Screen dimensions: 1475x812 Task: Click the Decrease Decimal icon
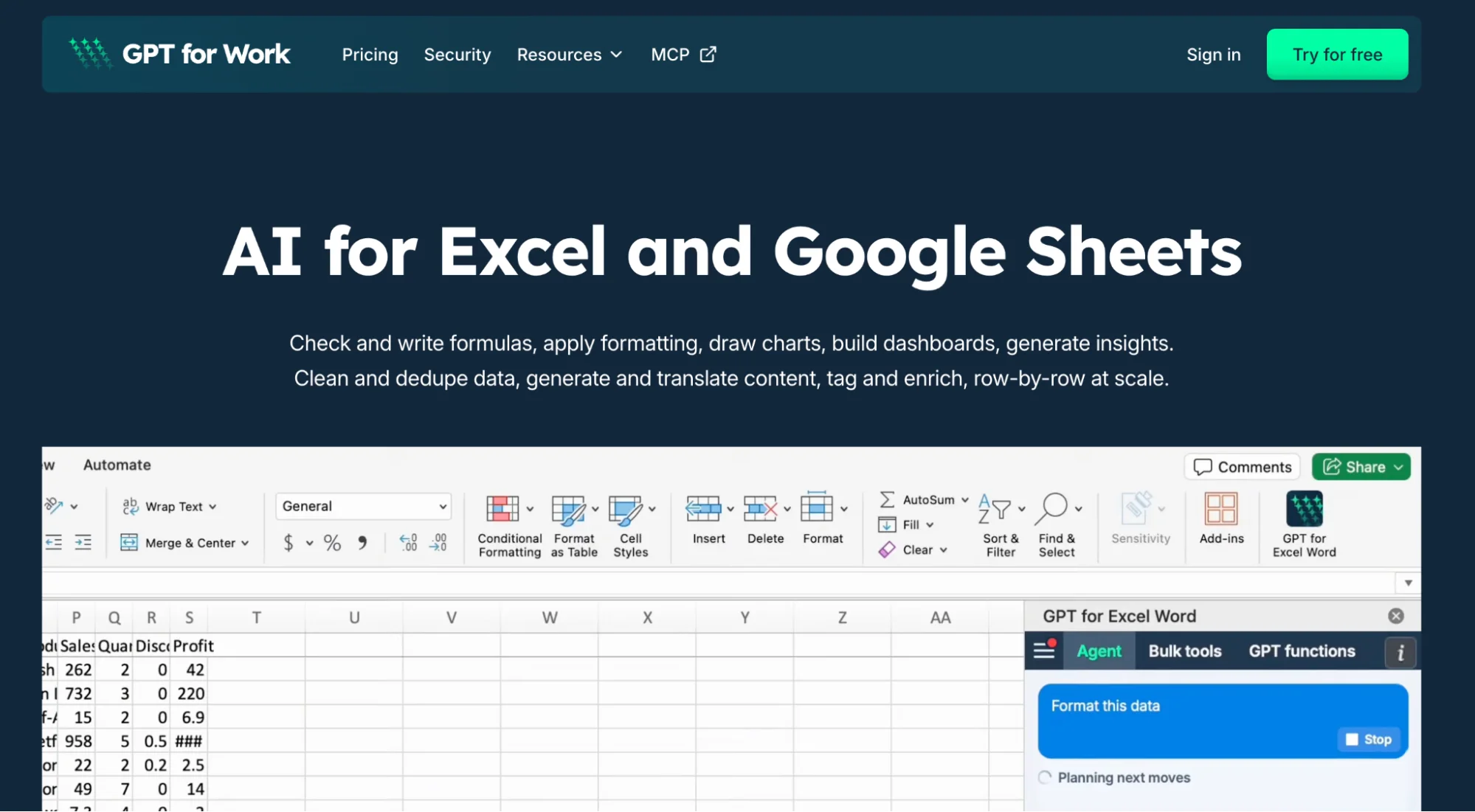pyautogui.click(x=438, y=544)
